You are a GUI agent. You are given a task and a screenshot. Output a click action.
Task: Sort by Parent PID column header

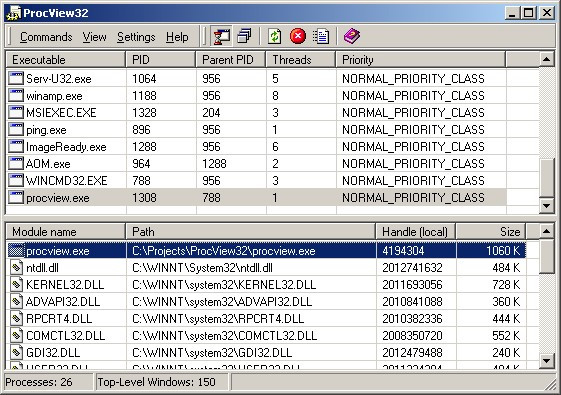tap(231, 59)
